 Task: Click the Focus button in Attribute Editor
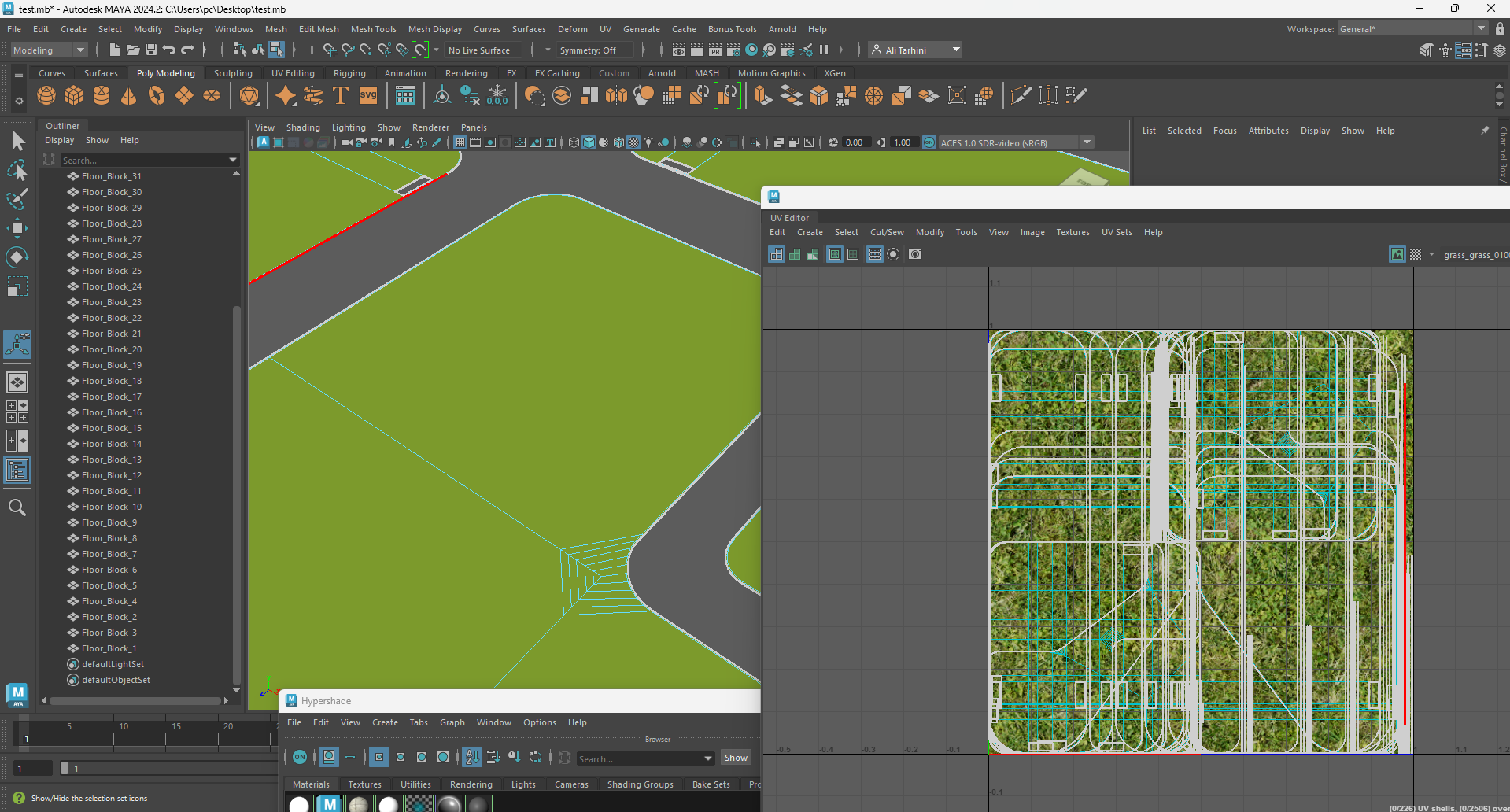(1224, 131)
